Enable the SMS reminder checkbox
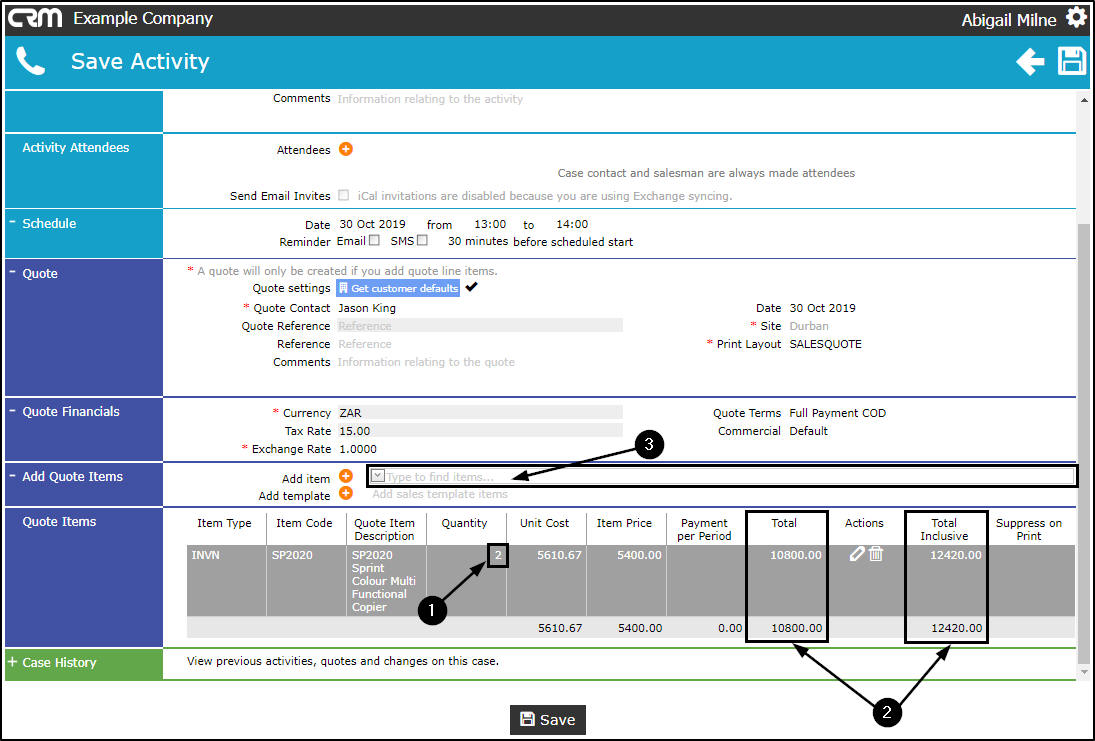Image resolution: width=1095 pixels, height=741 pixels. 422,240
